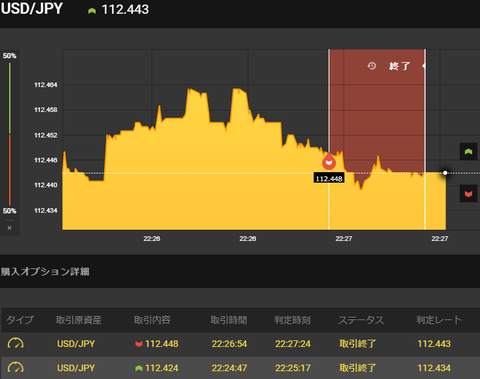Click trade time 22:26:54
The image size is (480, 379).
tap(229, 344)
